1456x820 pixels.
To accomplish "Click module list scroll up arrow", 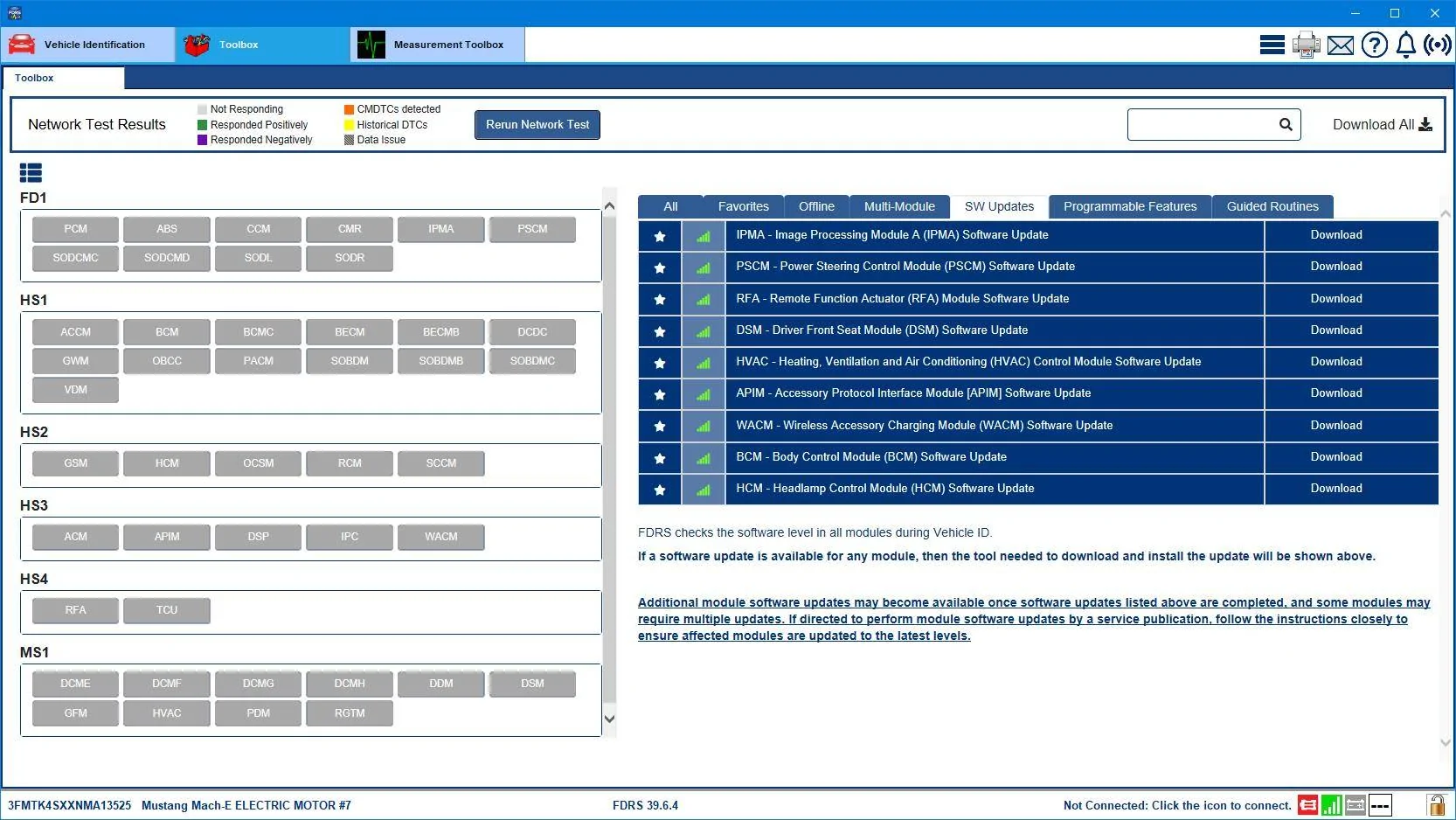I will pos(609,206).
